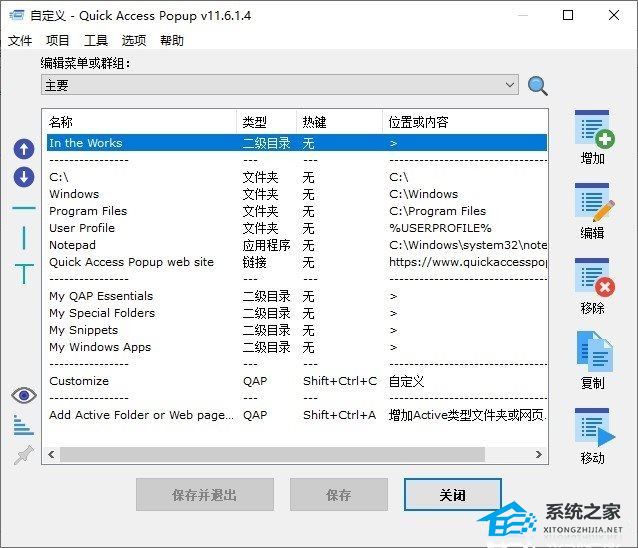Open the 文件 menu
The height and width of the screenshot is (548, 638).
point(20,41)
